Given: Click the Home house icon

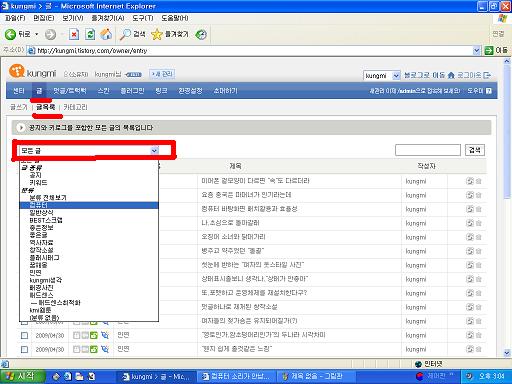Looking at the screenshot, I should 106,34.
